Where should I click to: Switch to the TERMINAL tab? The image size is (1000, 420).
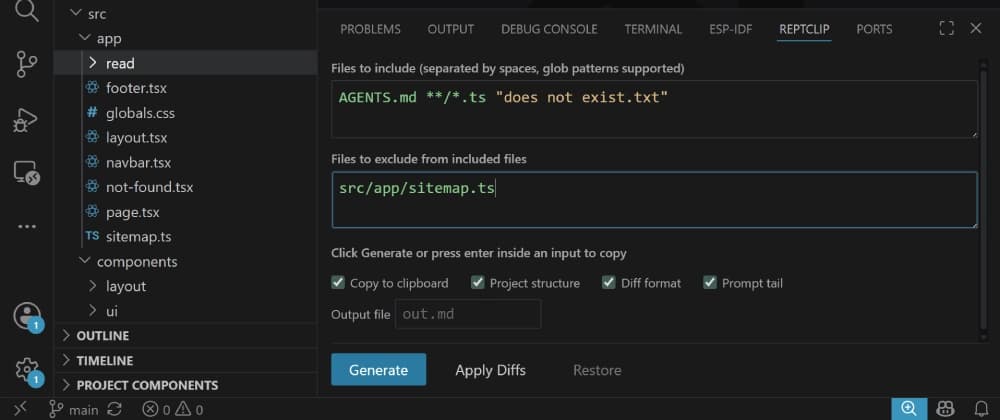[653, 29]
